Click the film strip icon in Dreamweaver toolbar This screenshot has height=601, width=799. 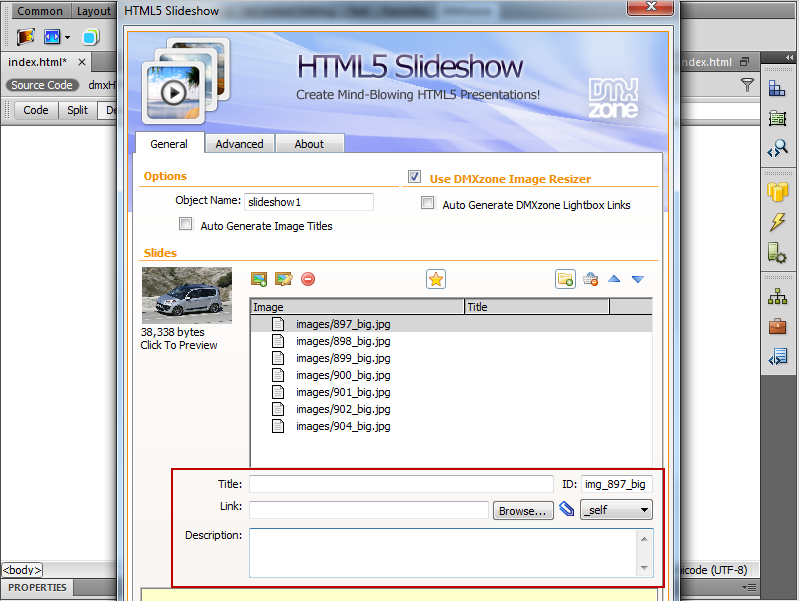click(25, 37)
